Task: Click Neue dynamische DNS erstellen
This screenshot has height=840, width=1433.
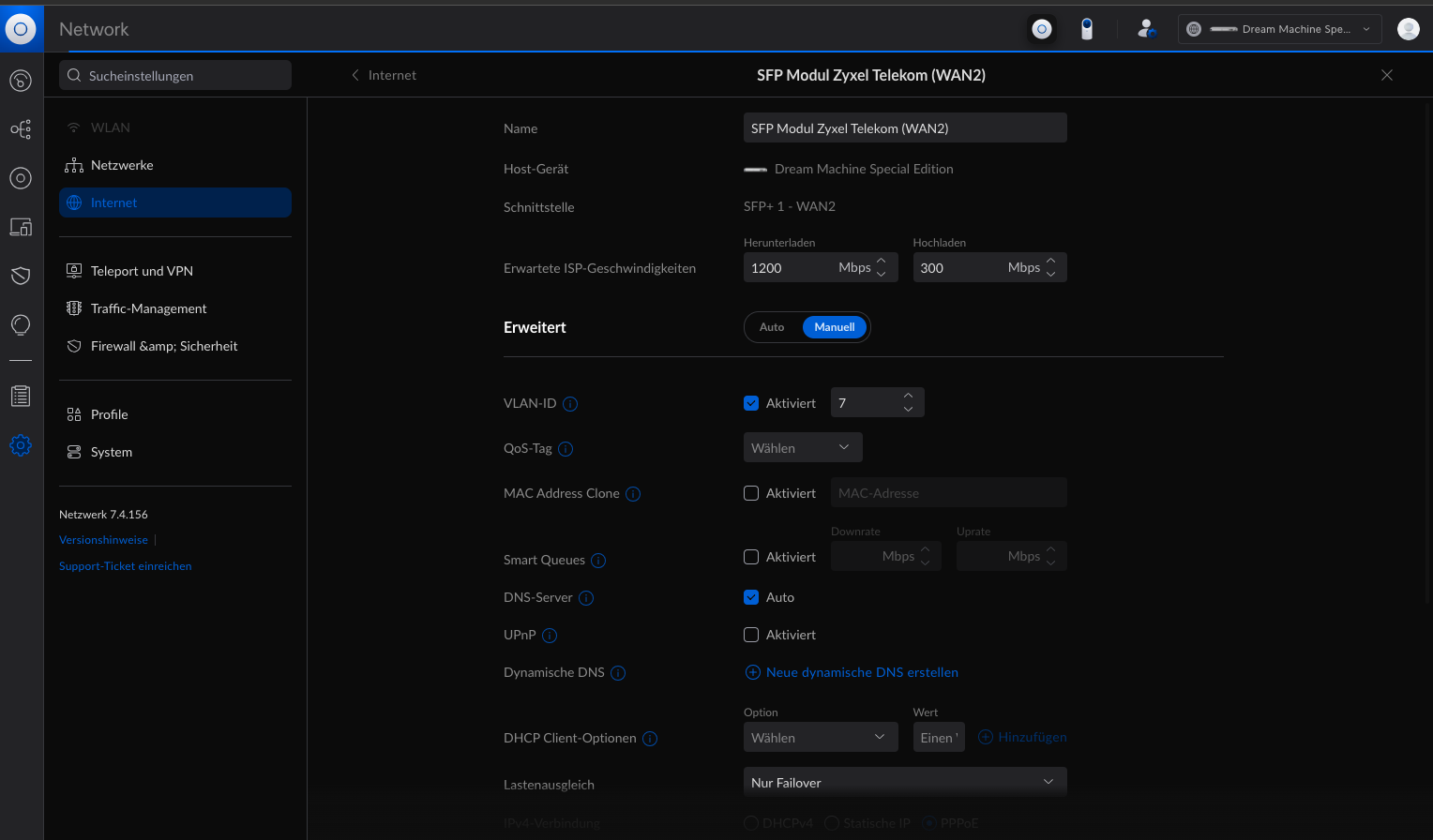Action: pos(852,672)
